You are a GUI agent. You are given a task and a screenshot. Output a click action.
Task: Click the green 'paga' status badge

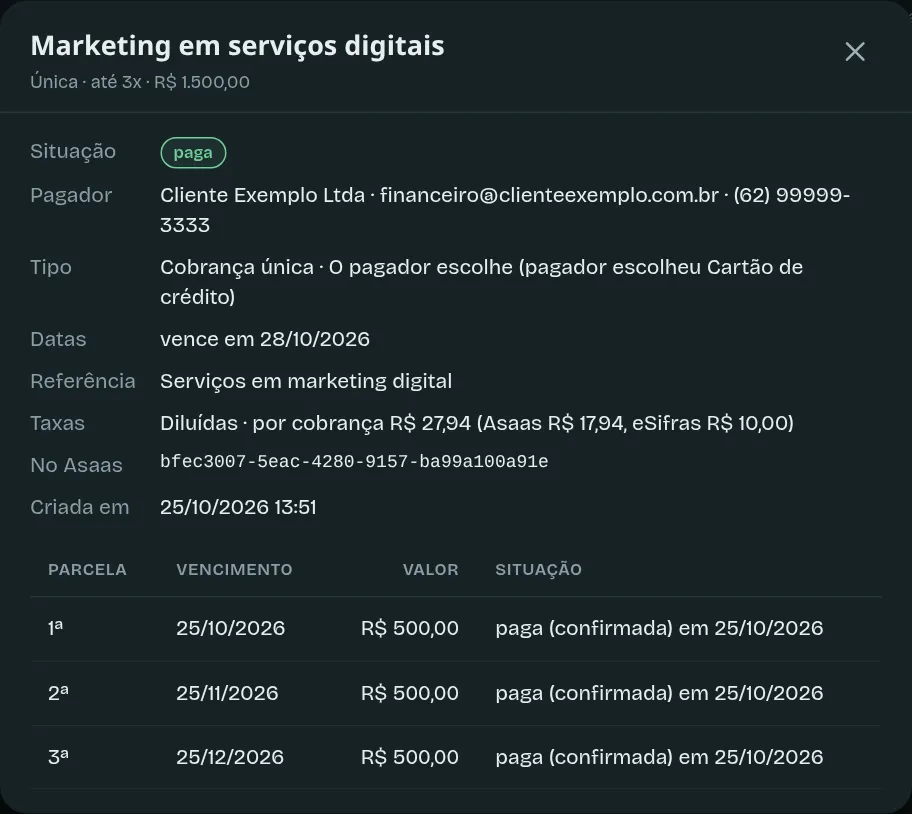[x=193, y=153]
